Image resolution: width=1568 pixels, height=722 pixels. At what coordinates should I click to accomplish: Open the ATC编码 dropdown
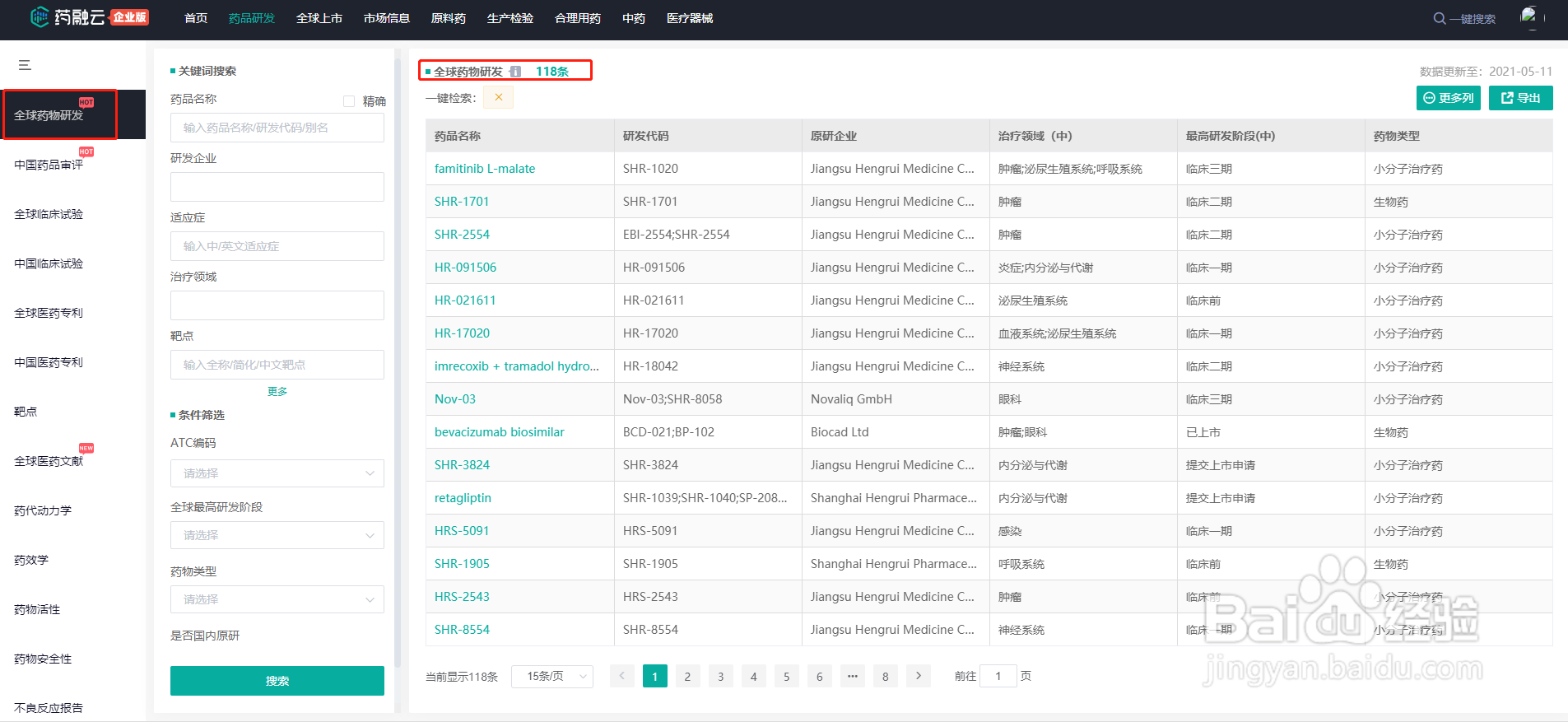pos(277,473)
